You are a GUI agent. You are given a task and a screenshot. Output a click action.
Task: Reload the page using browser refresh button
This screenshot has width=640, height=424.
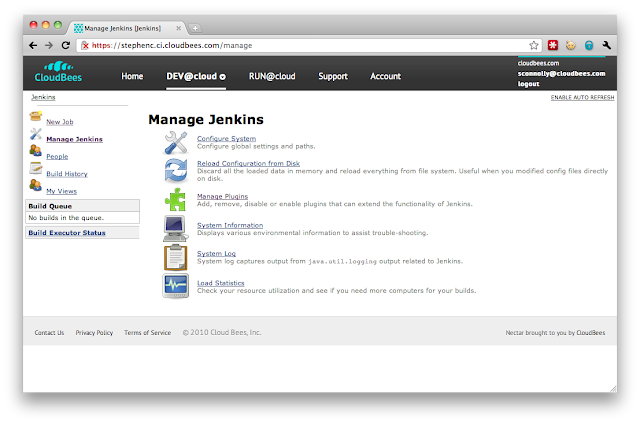pyautogui.click(x=67, y=45)
